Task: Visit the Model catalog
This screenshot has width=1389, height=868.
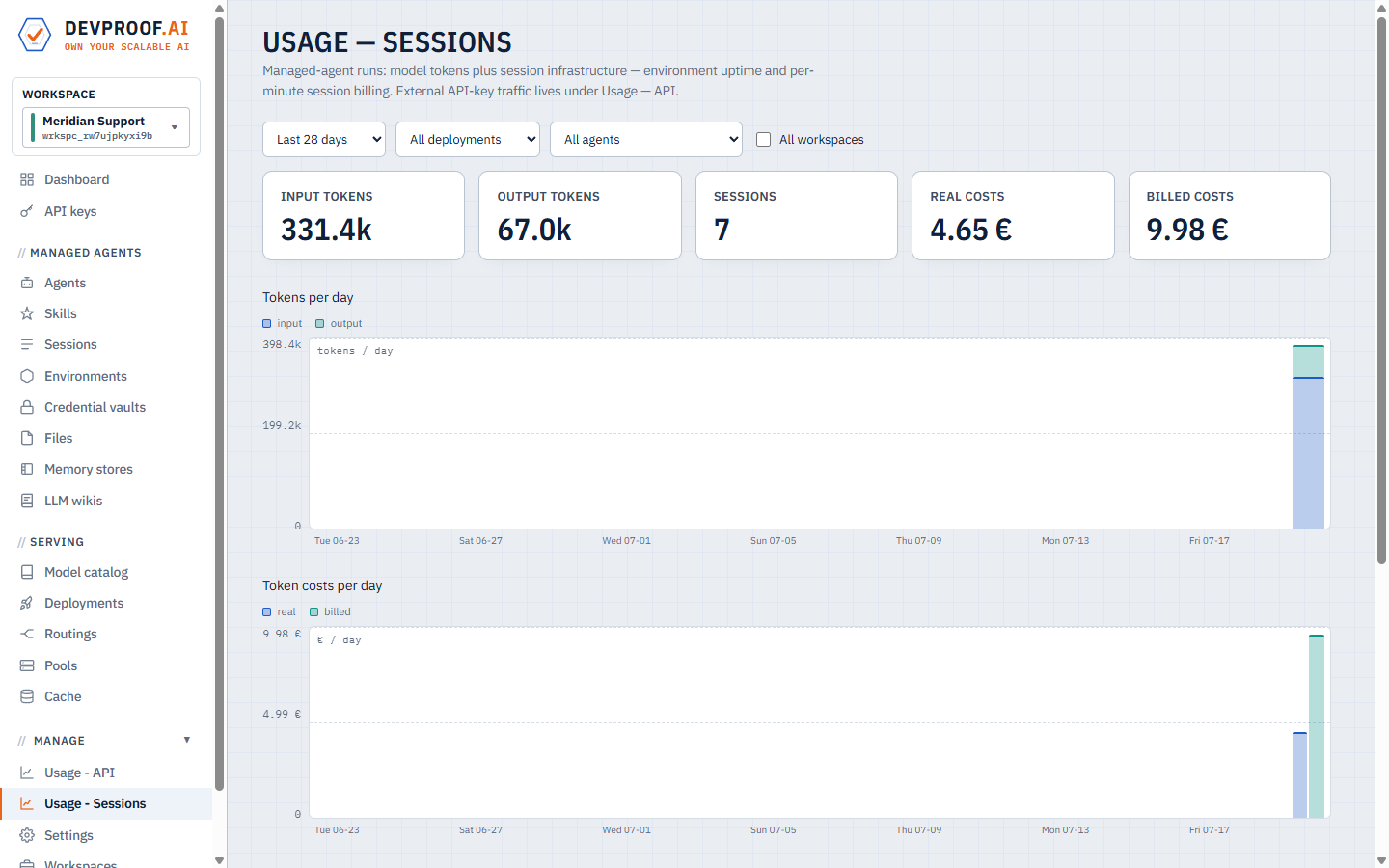Action: 106,572
